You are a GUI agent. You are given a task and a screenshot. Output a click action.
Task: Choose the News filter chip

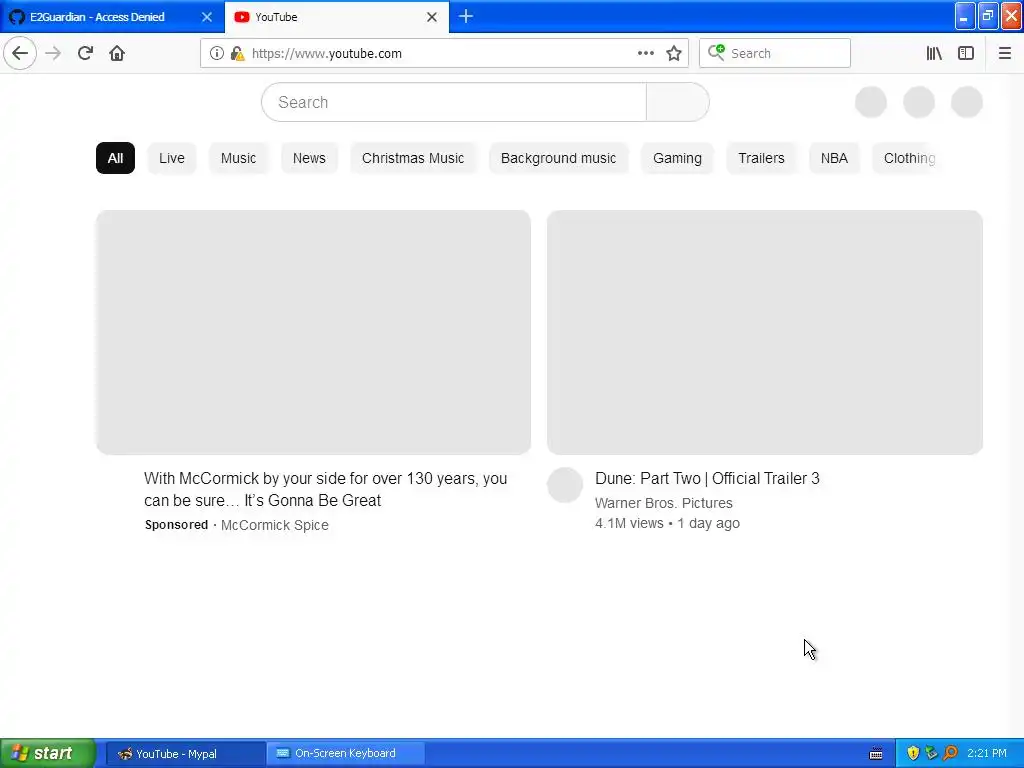pyautogui.click(x=309, y=158)
